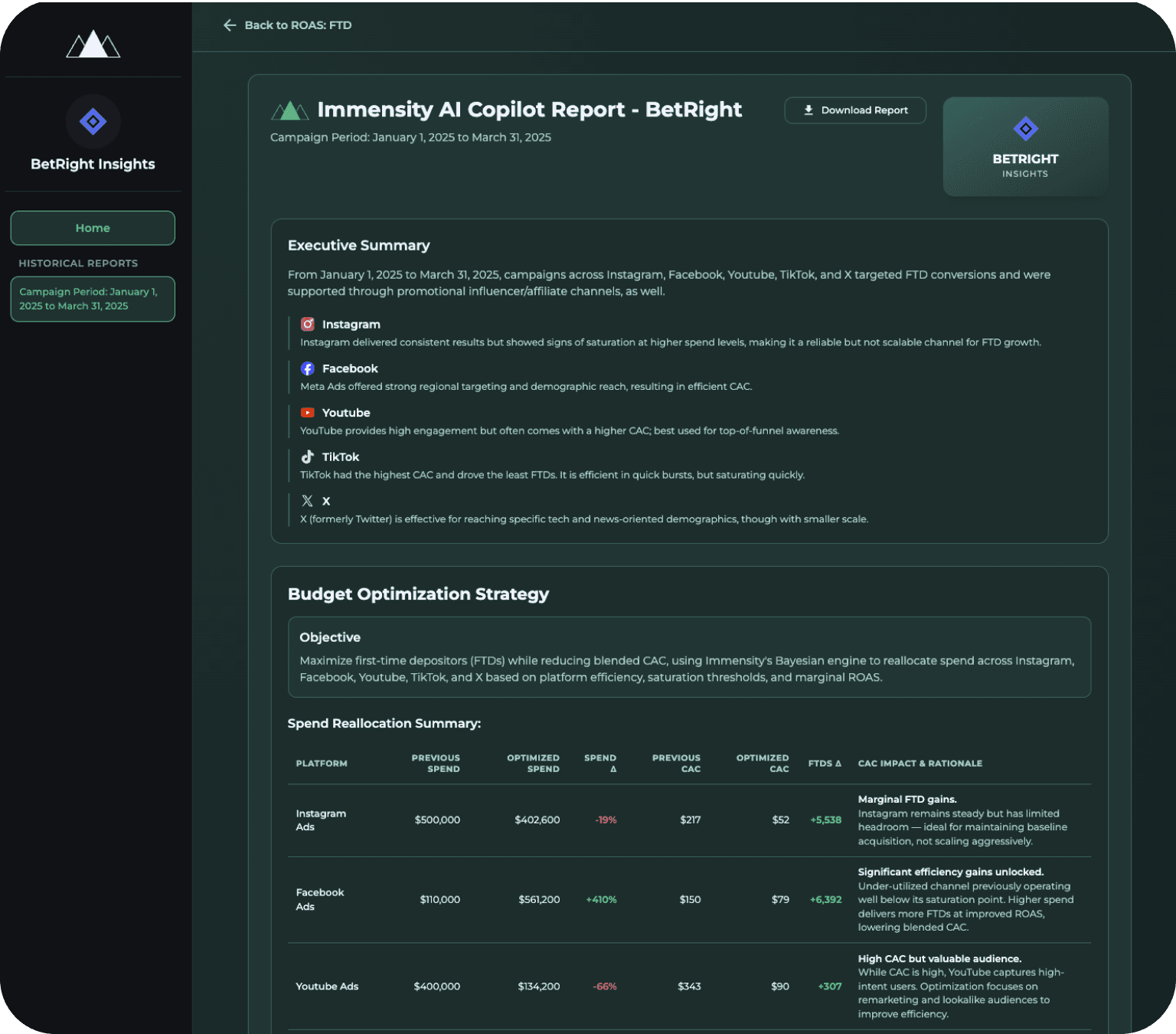Click the Immensity mountain logo in sidebar
The image size is (1176, 1034).
click(93, 44)
